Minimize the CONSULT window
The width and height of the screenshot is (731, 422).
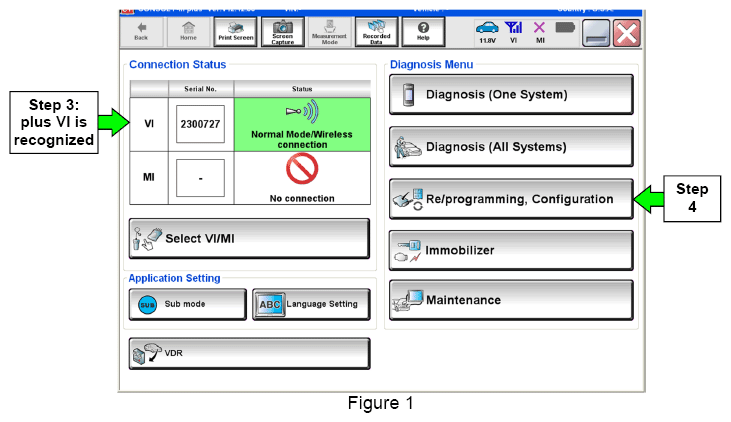pos(596,33)
